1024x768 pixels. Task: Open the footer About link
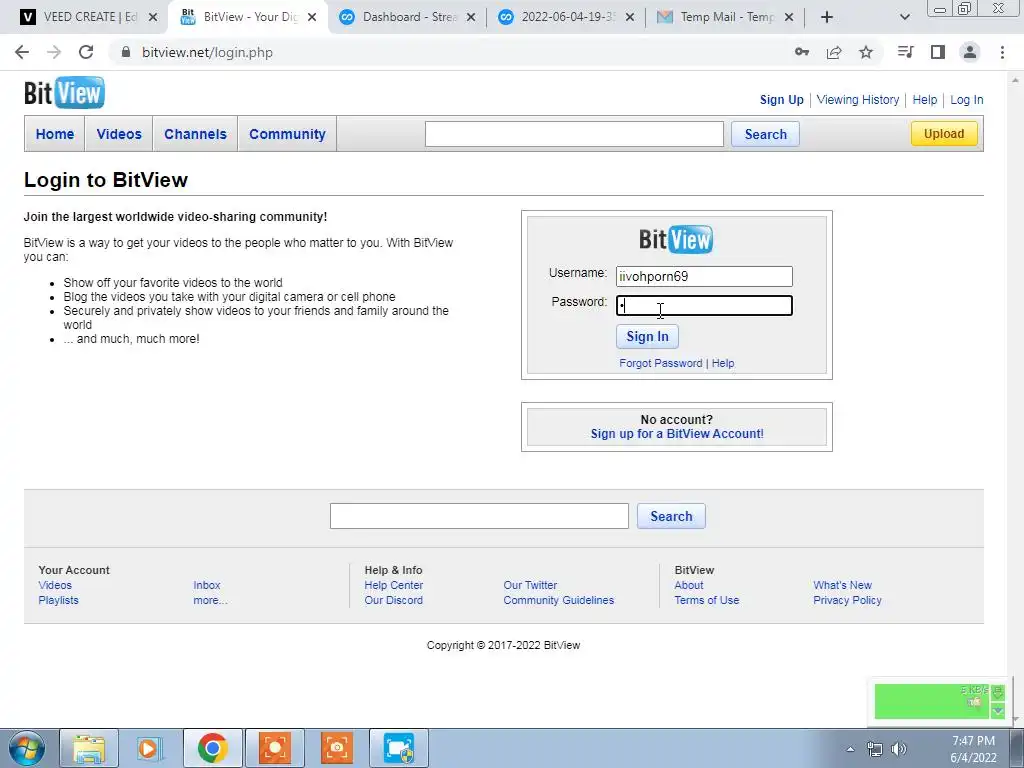coord(689,585)
